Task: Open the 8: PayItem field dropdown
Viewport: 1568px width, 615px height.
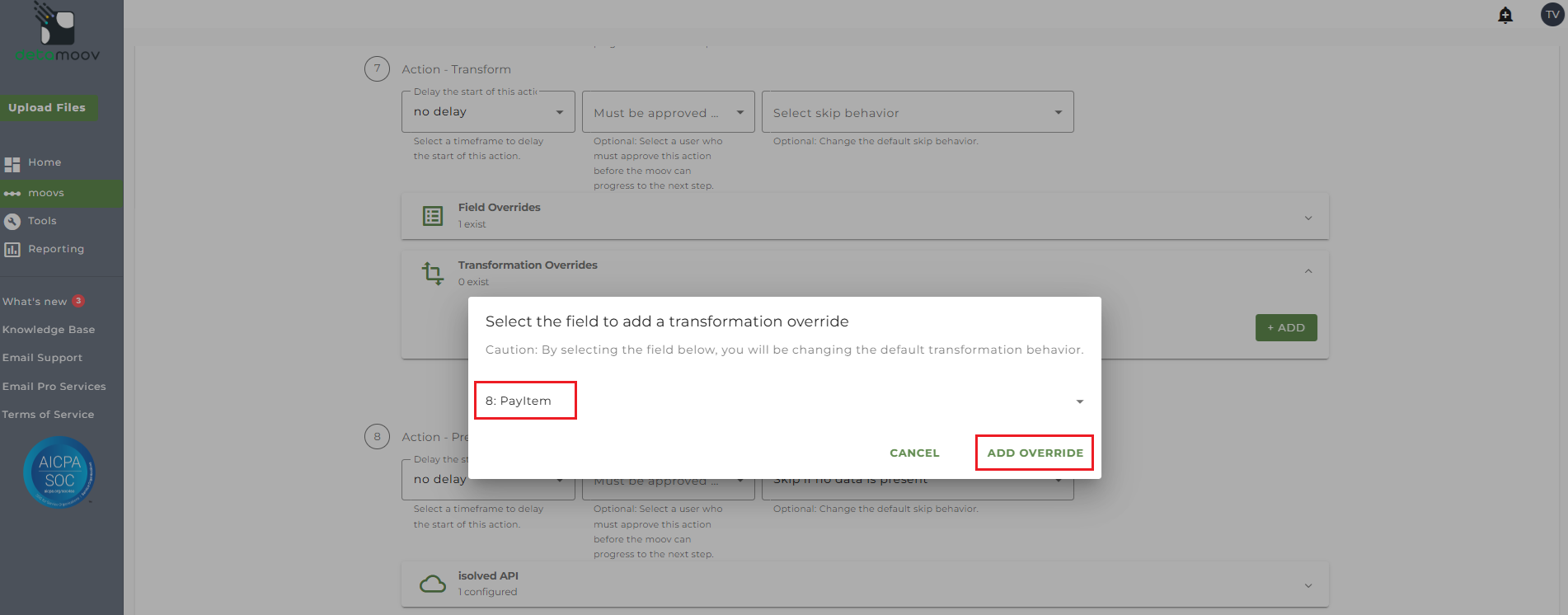Action: tap(783, 401)
